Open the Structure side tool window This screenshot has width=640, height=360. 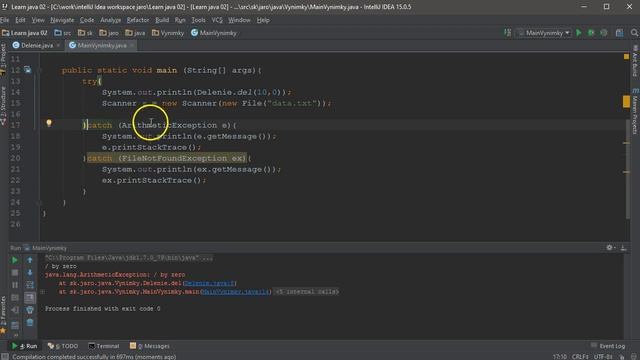click(3, 105)
